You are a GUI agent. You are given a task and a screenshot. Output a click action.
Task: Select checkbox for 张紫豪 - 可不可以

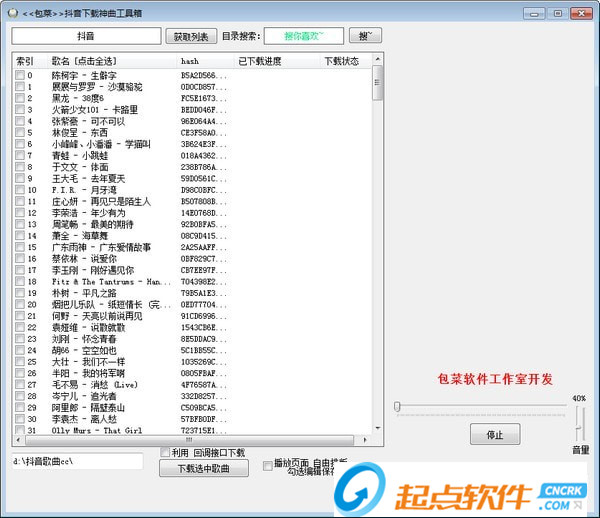[20, 121]
